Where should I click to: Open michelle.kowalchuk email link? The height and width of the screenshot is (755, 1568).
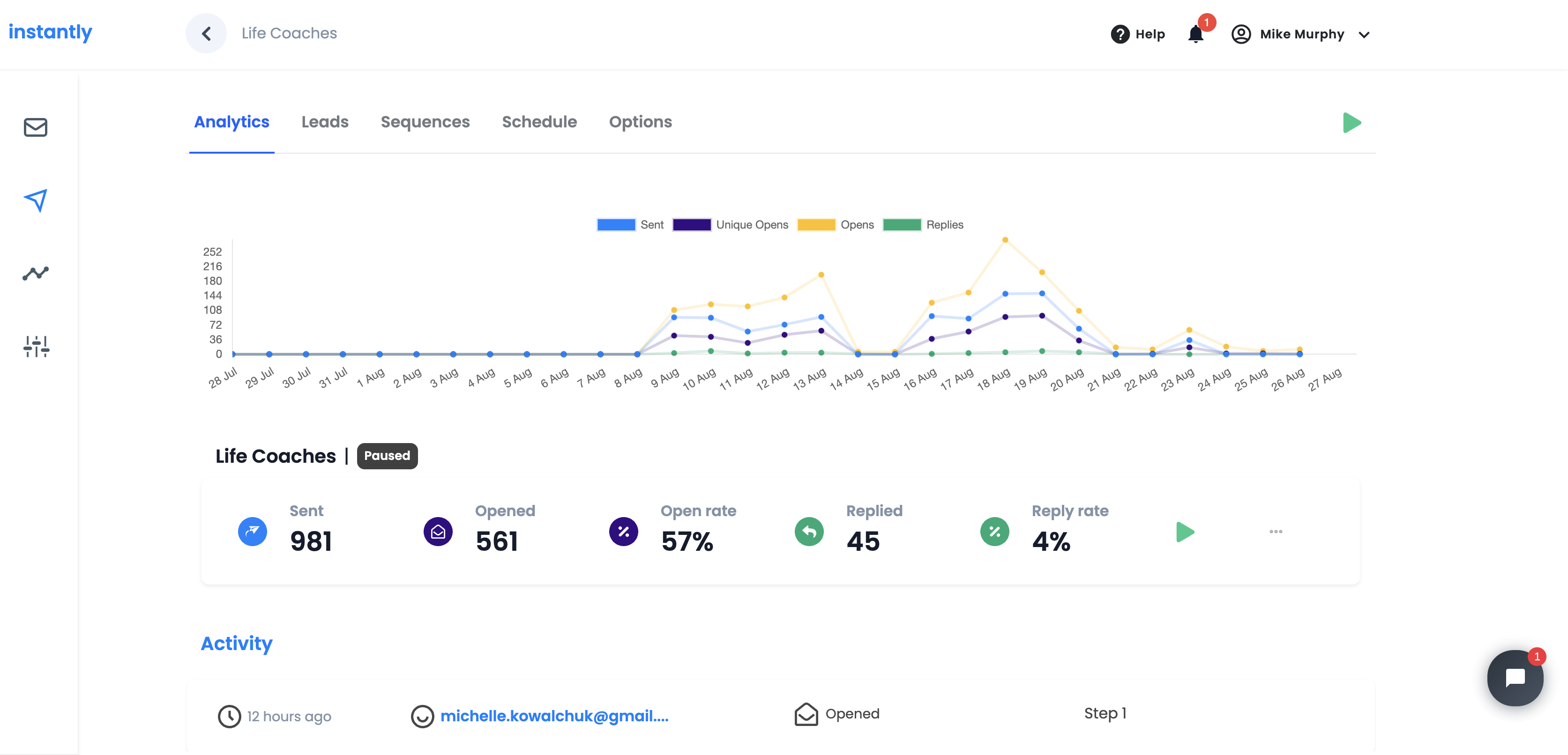pos(554,716)
